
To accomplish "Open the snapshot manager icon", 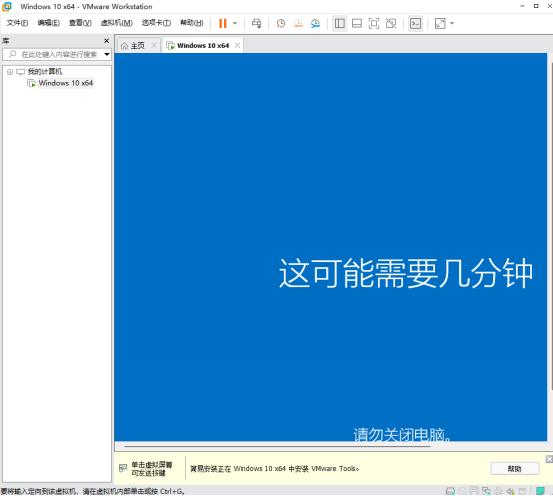I will [x=316, y=23].
